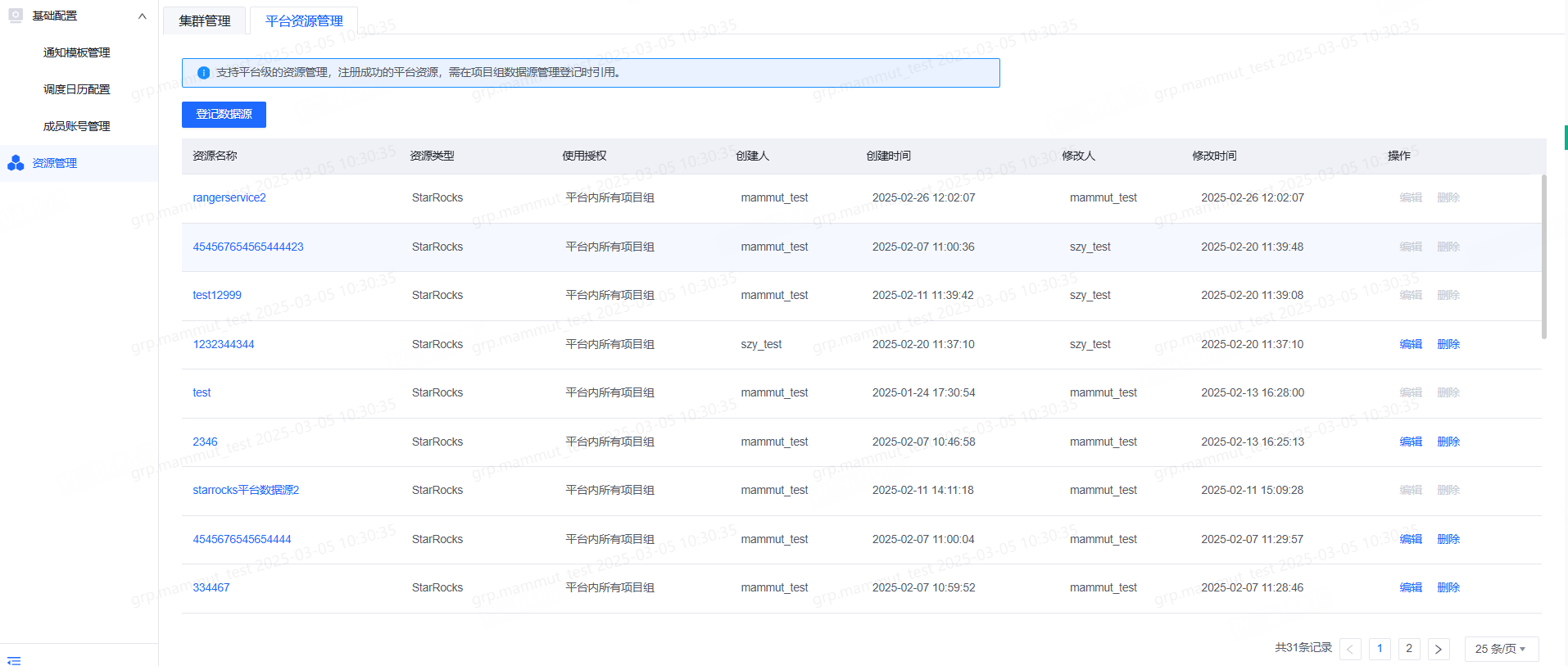Click 共31条记录 total count text

click(x=1303, y=648)
